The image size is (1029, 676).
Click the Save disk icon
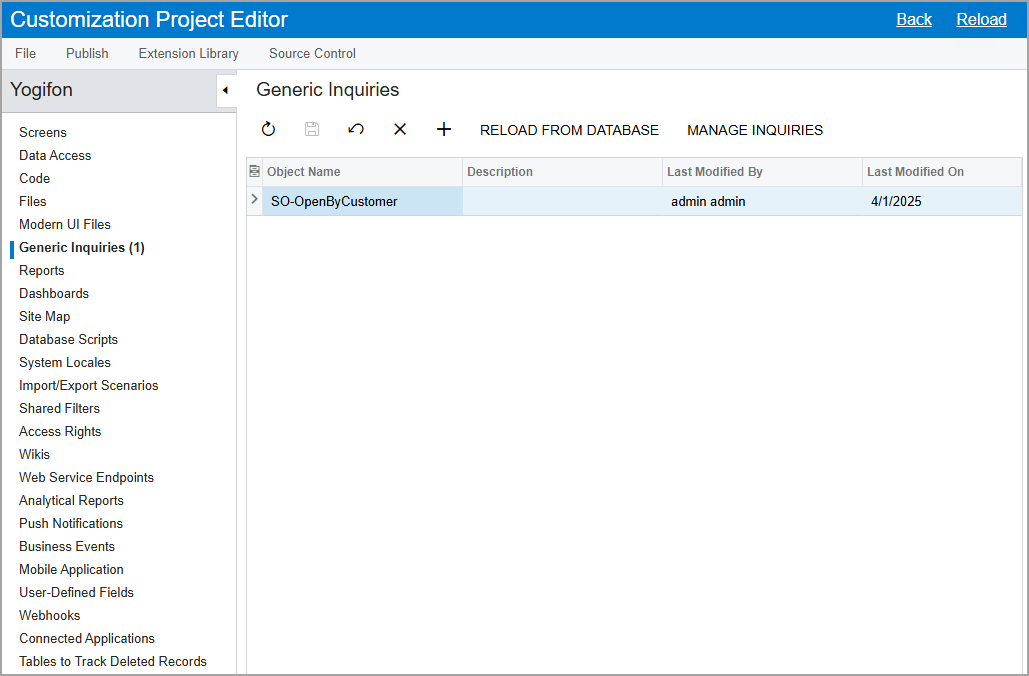[x=312, y=130]
